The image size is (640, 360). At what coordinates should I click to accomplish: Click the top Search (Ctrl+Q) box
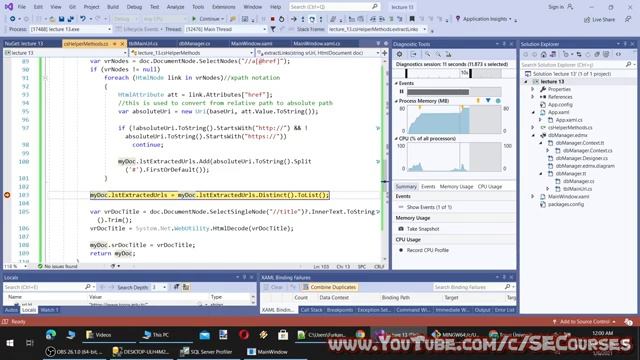pyautogui.click(x=334, y=7)
